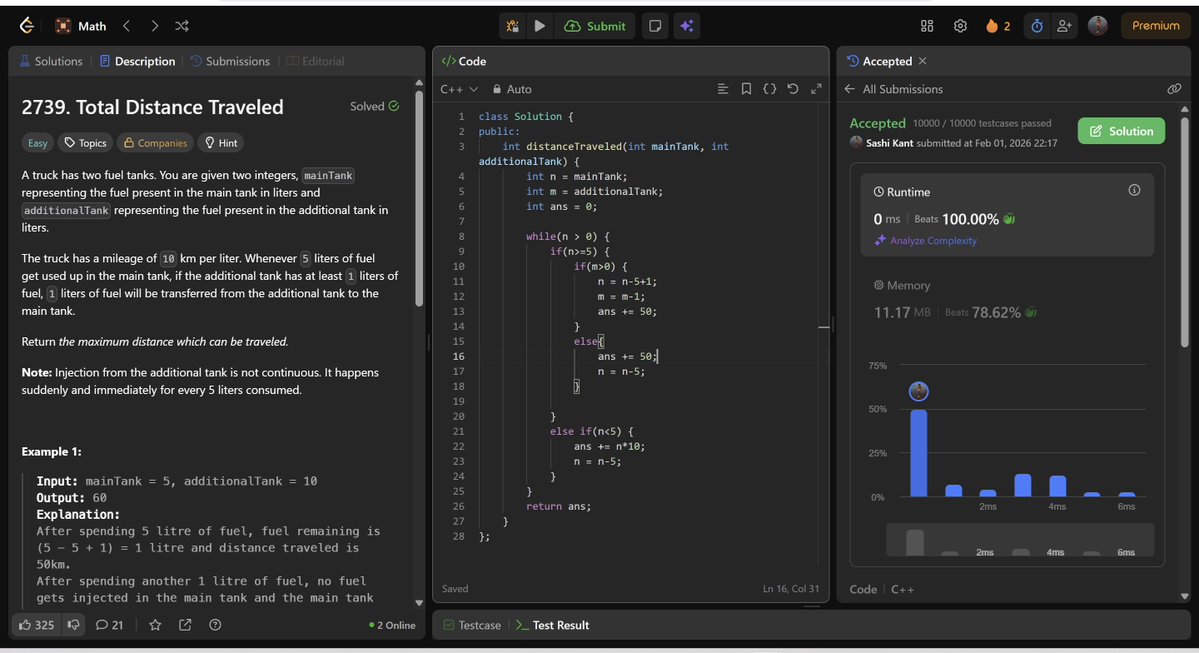The width and height of the screenshot is (1199, 653).
Task: Copy submission link icon
Action: [1175, 89]
